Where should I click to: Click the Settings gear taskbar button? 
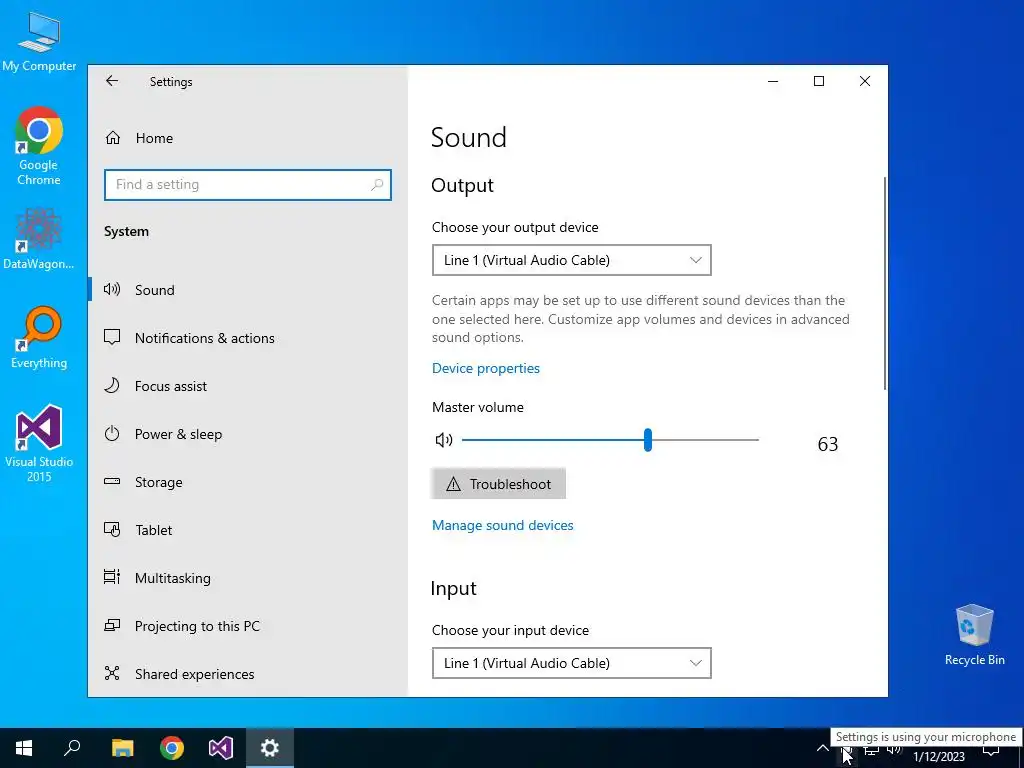click(270, 748)
